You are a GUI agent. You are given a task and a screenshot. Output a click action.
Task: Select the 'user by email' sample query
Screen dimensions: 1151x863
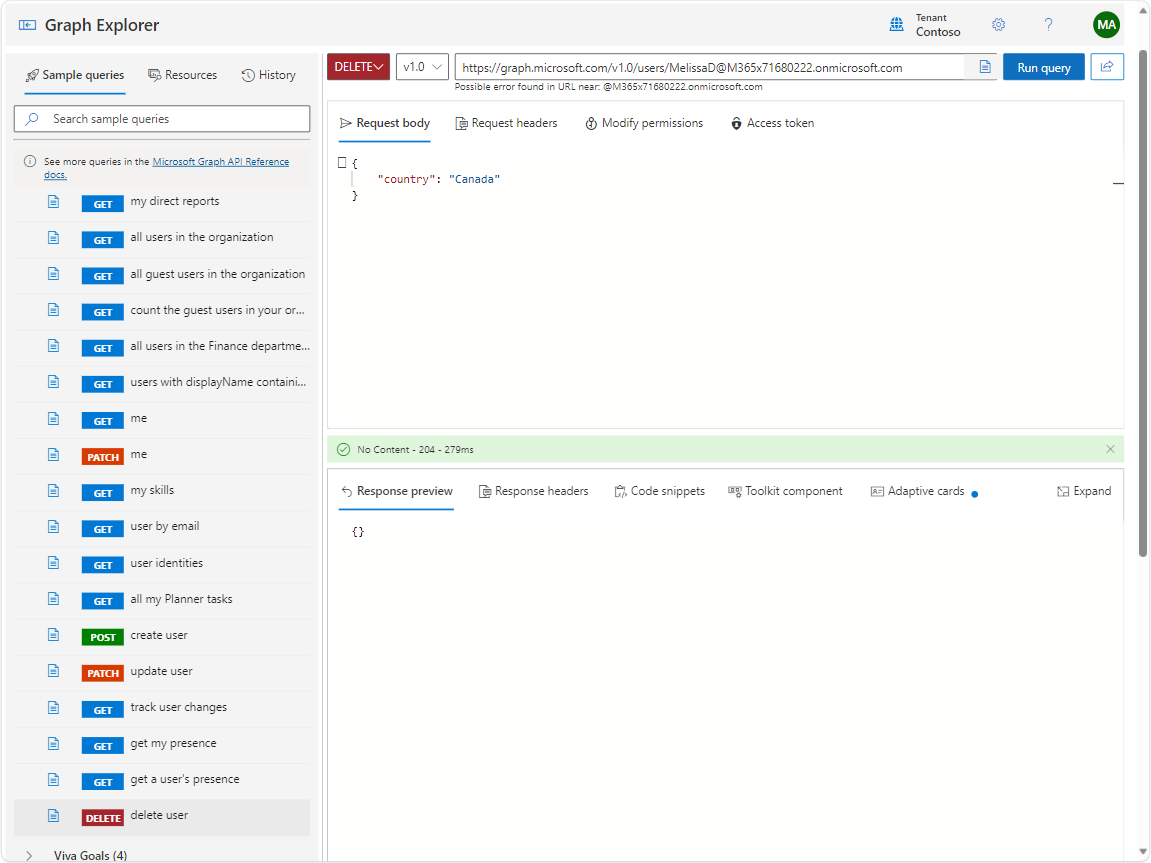tap(161, 528)
